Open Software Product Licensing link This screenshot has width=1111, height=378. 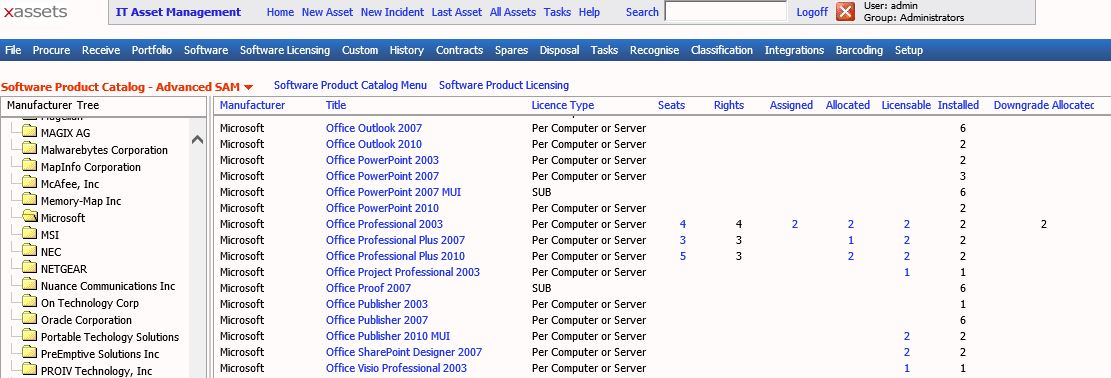coord(504,85)
